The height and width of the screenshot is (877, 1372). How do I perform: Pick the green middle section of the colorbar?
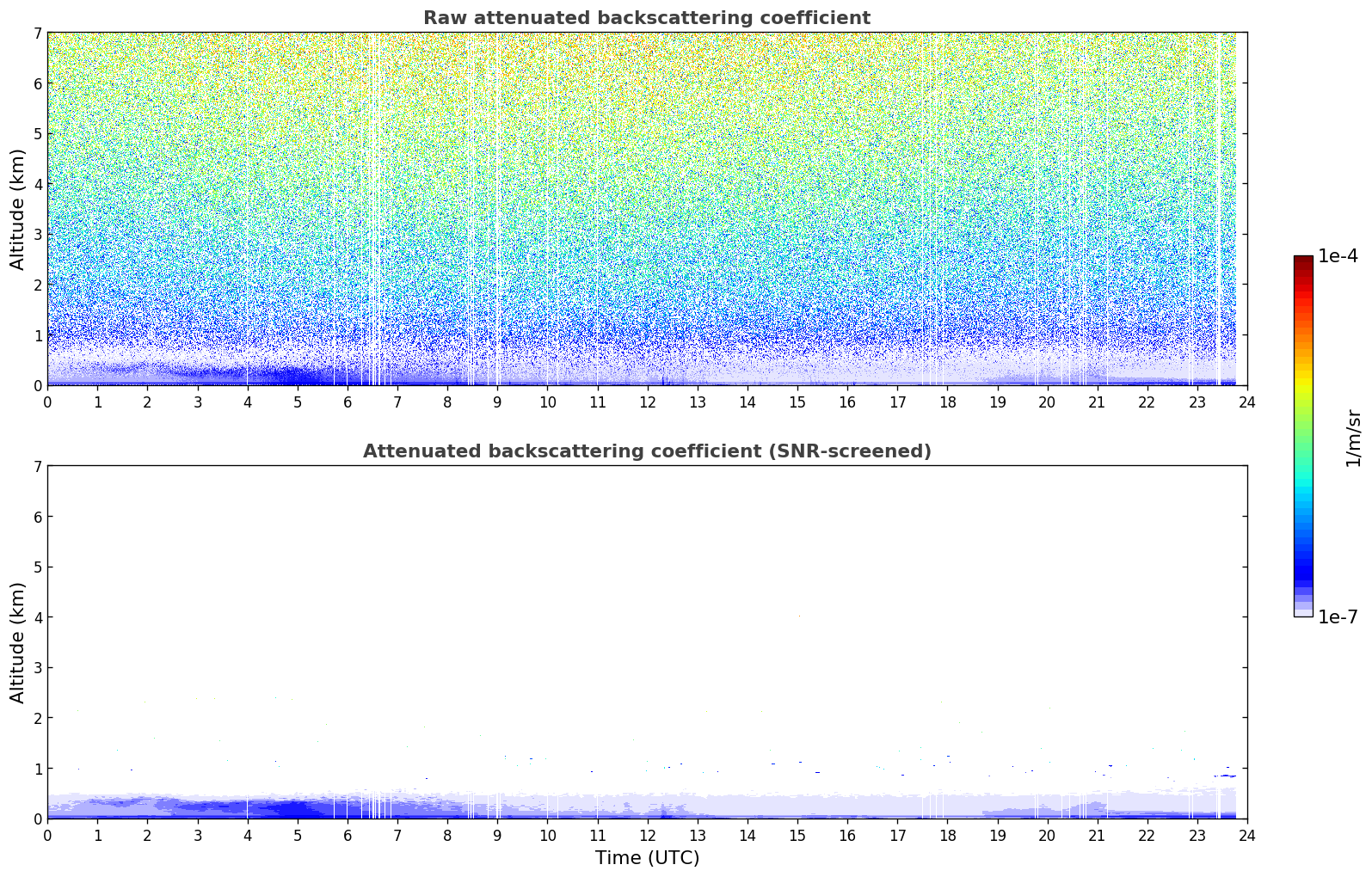coord(1302,430)
